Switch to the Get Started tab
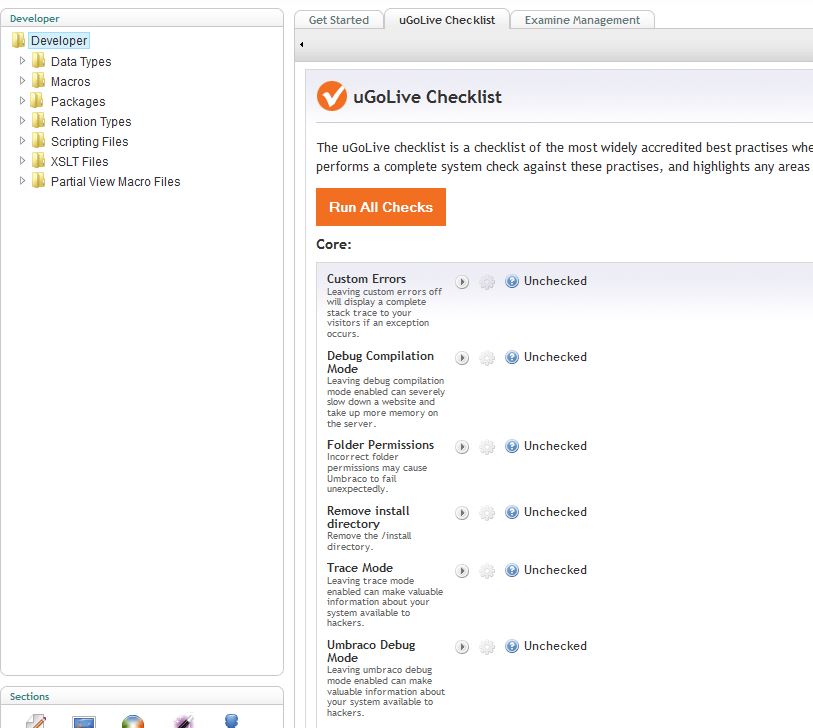Viewport: 813px width, 728px height. [339, 20]
